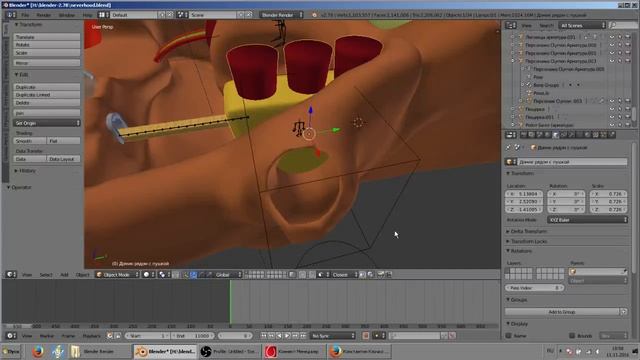Open the Window menu
Image resolution: width=640 pixels, height=360 pixels.
point(67,15)
